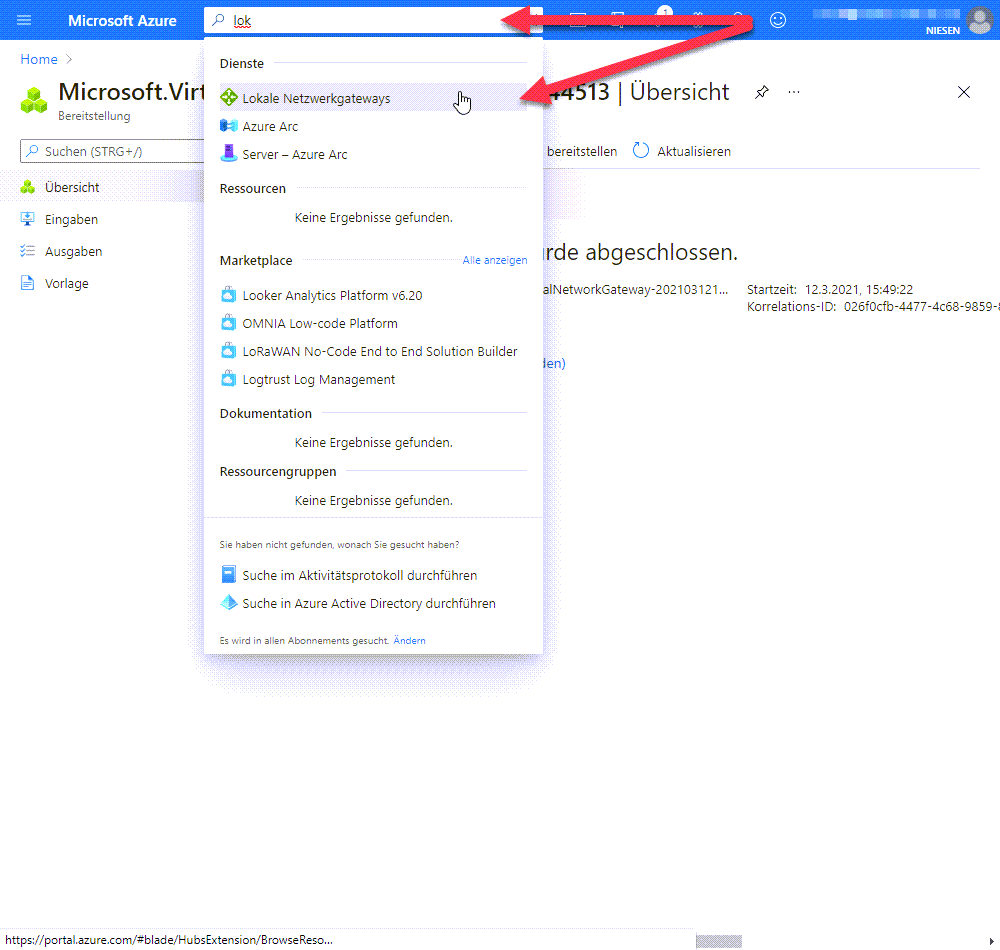Click the Korrelations-ID value text
1000x950 pixels.
[x=922, y=307]
